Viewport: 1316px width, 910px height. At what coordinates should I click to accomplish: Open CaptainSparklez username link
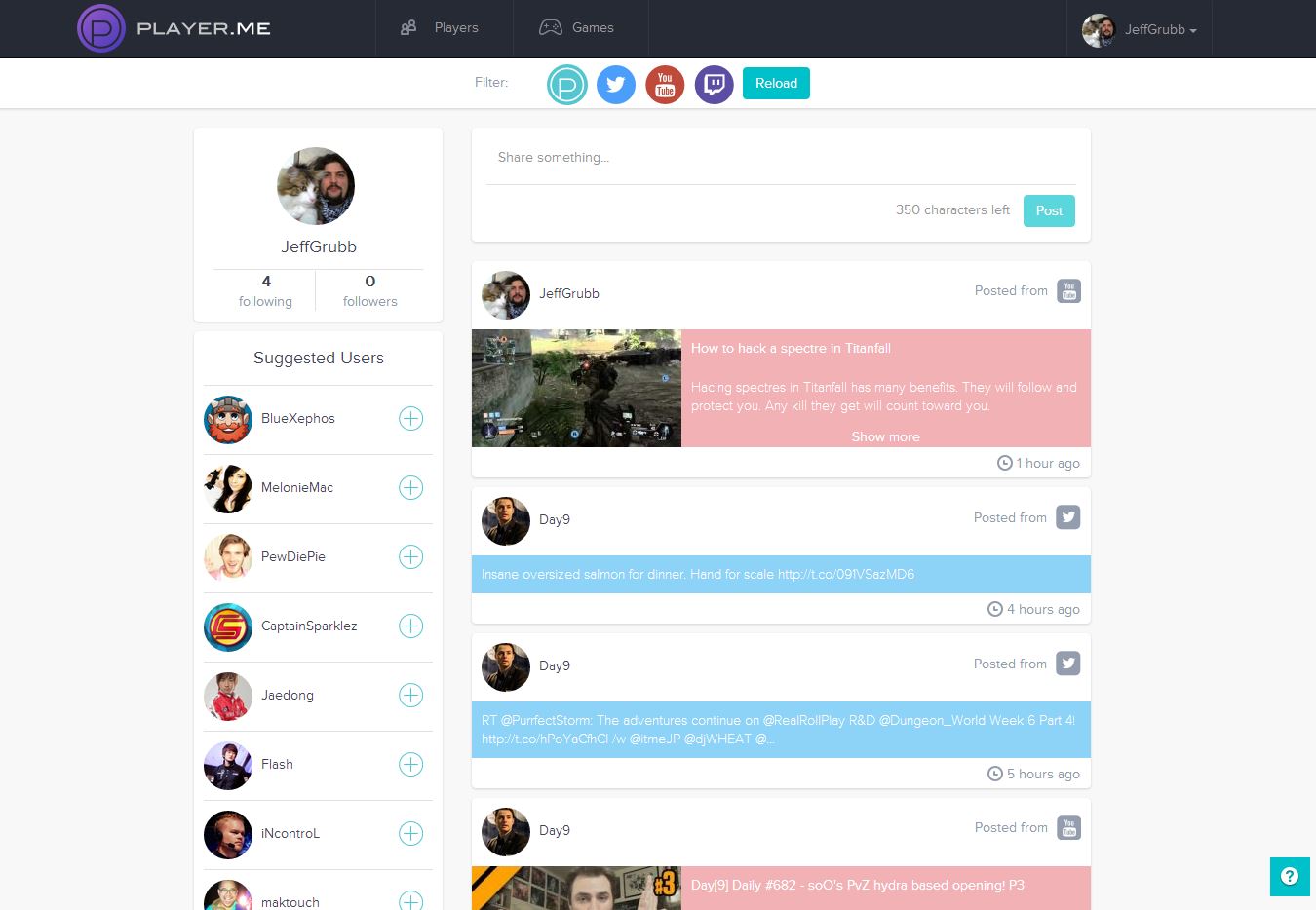point(309,626)
